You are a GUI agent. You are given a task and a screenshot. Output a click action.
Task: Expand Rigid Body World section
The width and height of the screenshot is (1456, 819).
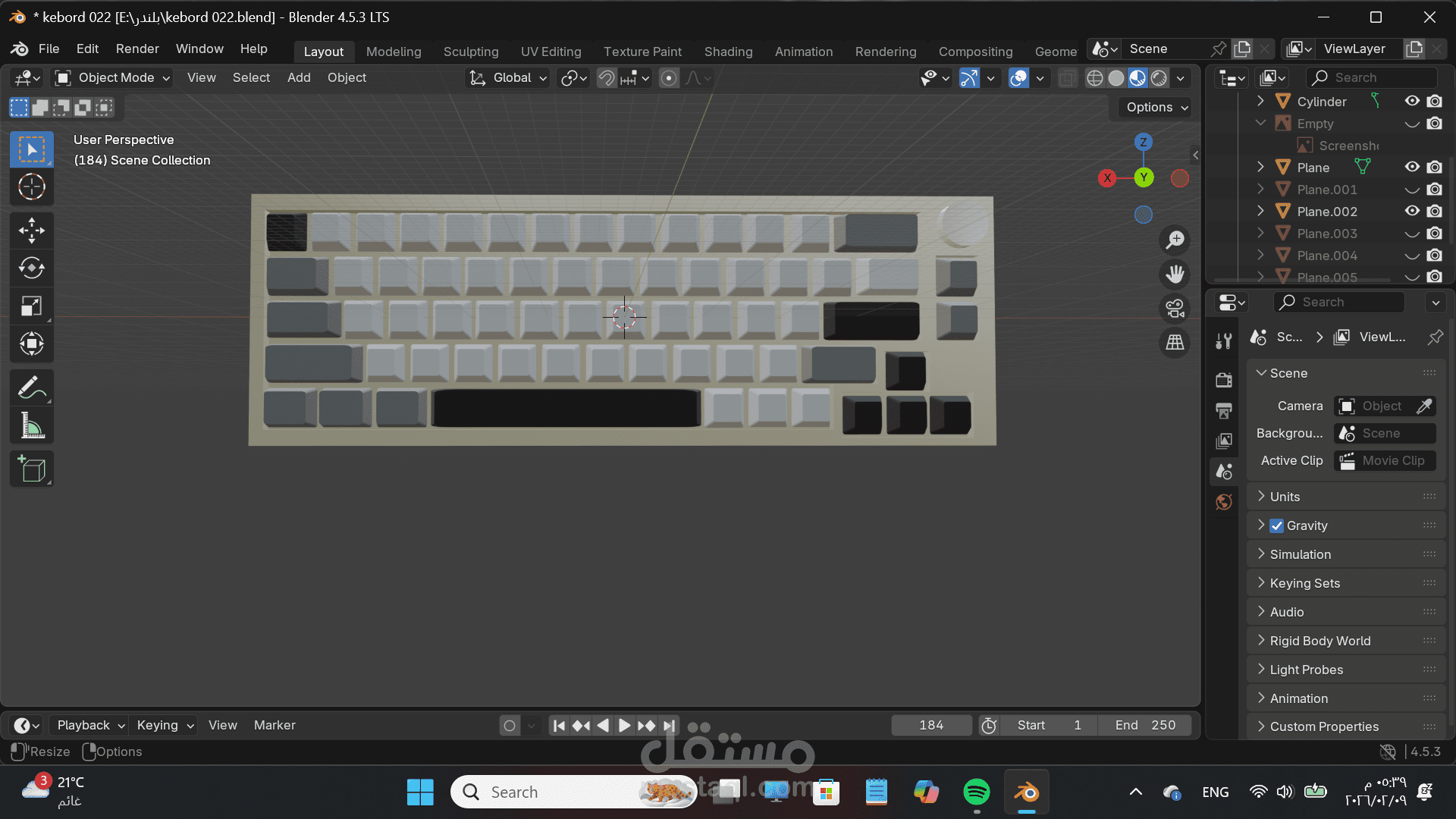point(1319,641)
